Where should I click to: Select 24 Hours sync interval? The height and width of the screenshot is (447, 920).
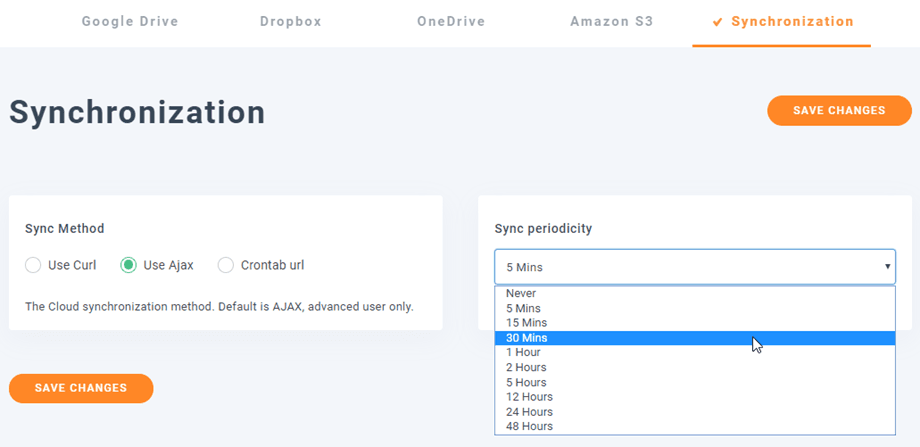tap(529, 411)
